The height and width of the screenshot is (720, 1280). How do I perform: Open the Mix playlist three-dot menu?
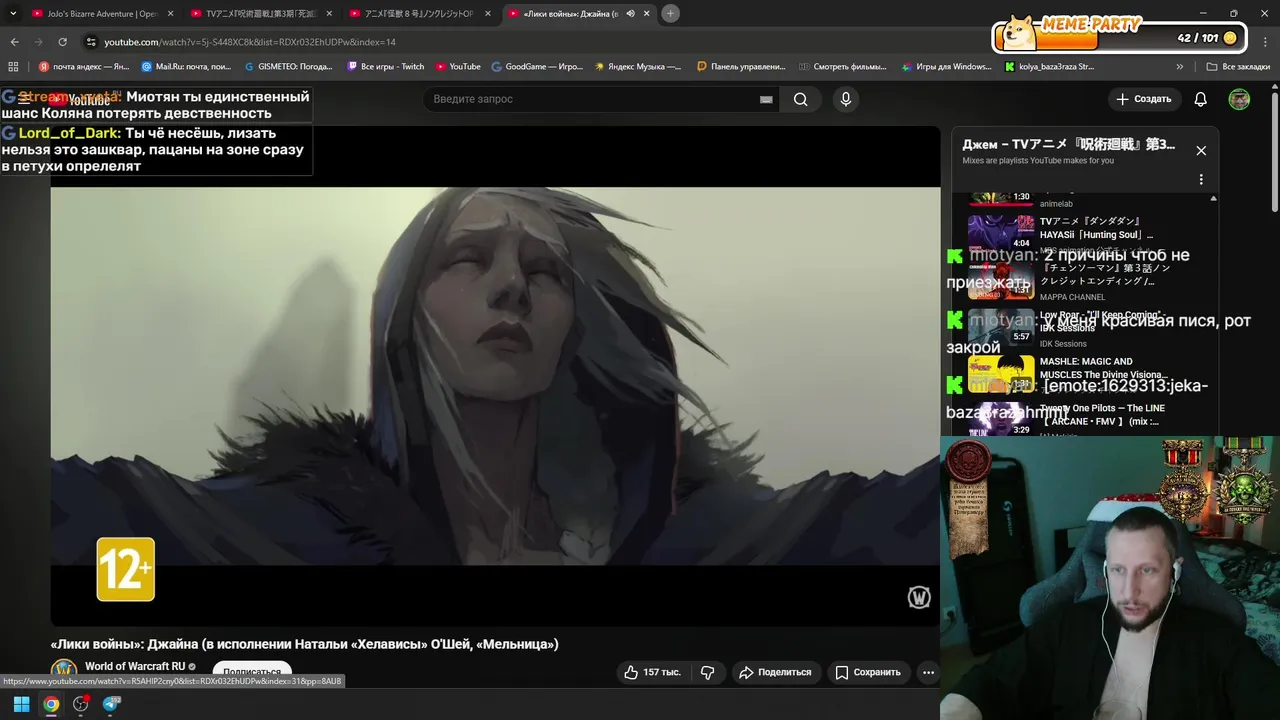click(x=1201, y=180)
